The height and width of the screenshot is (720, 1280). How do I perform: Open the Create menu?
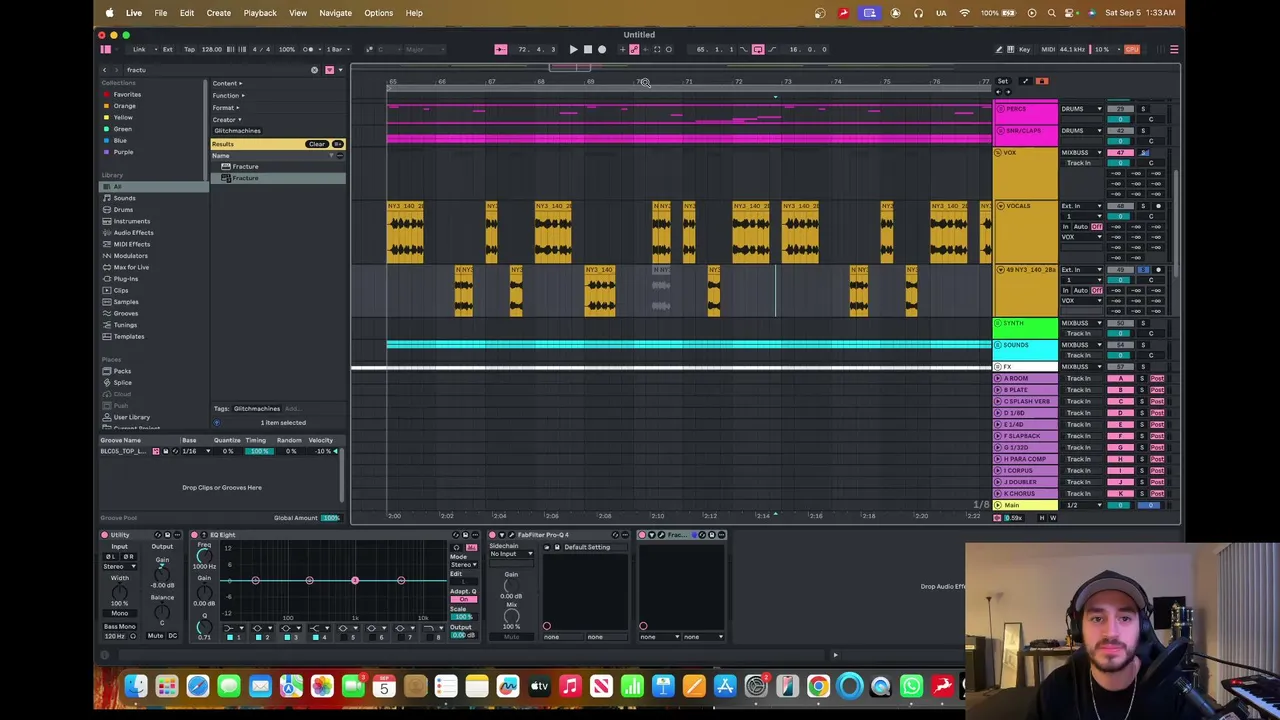218,13
